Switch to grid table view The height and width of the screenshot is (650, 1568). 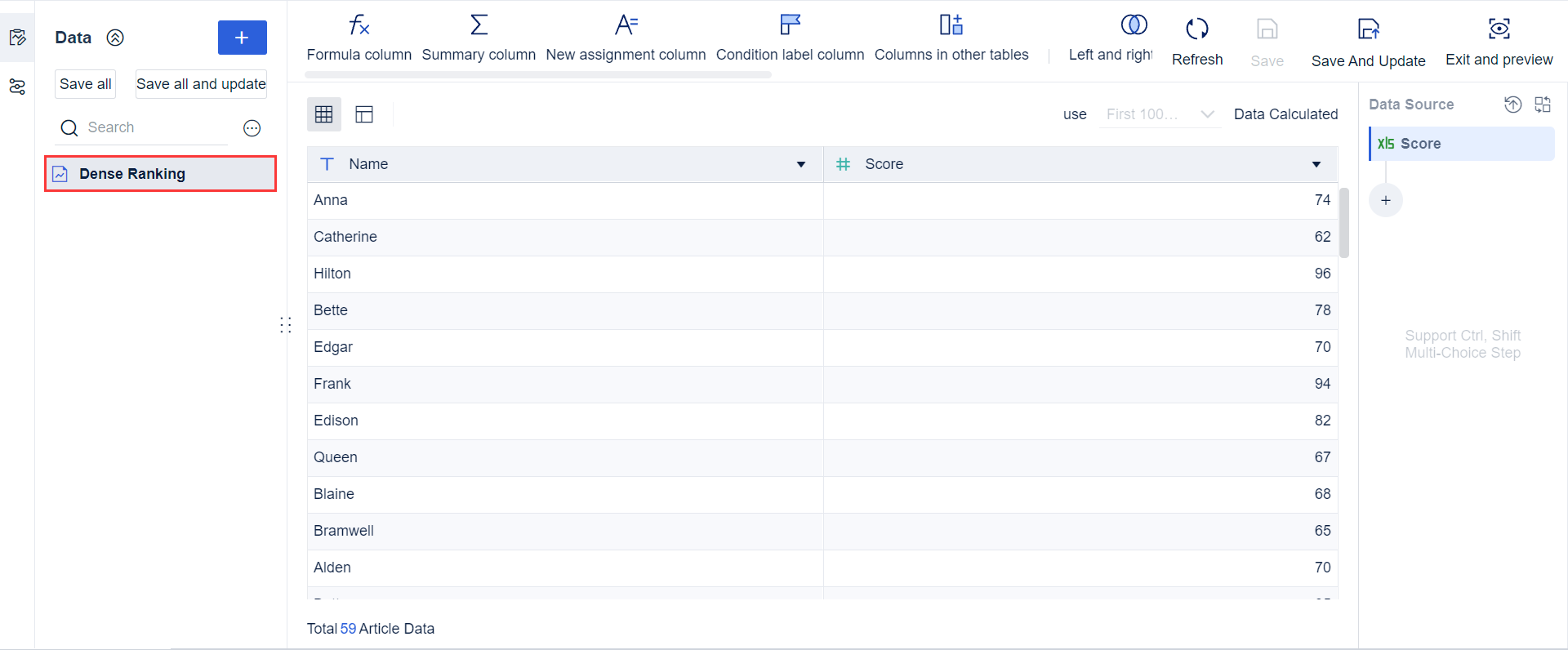(x=324, y=114)
